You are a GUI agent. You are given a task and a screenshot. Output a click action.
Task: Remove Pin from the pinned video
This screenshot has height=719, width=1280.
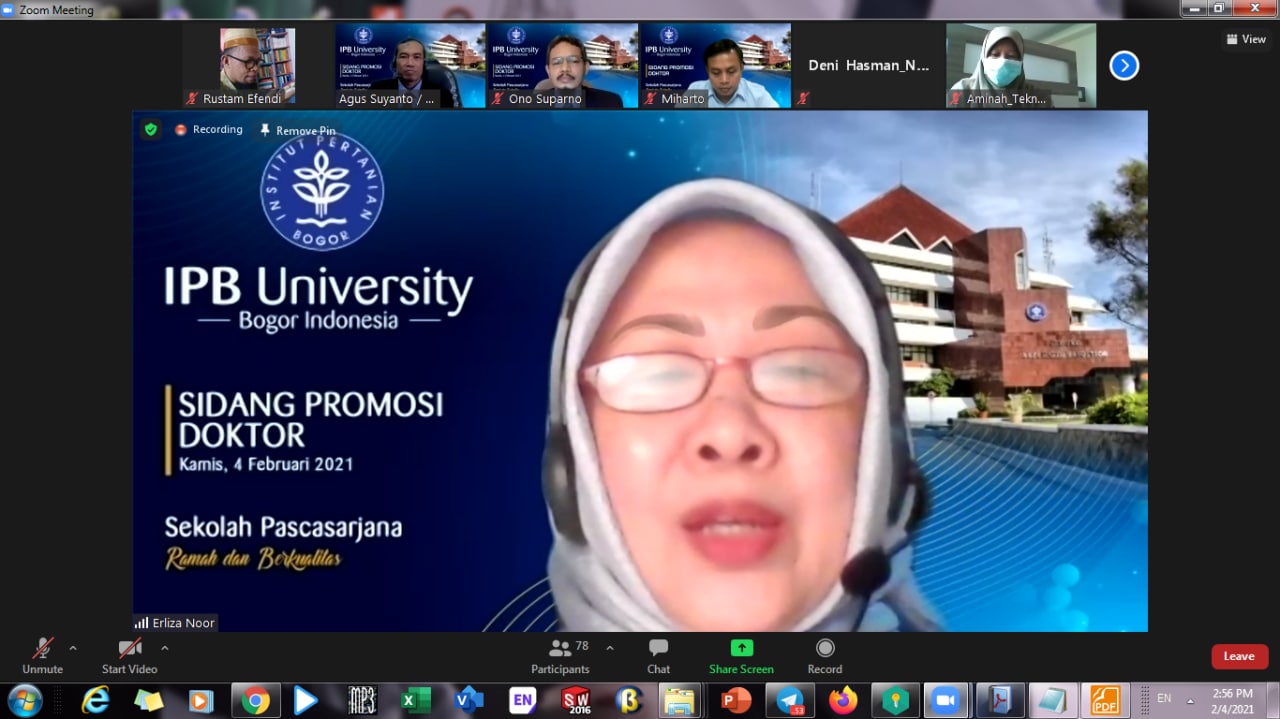[x=297, y=130]
